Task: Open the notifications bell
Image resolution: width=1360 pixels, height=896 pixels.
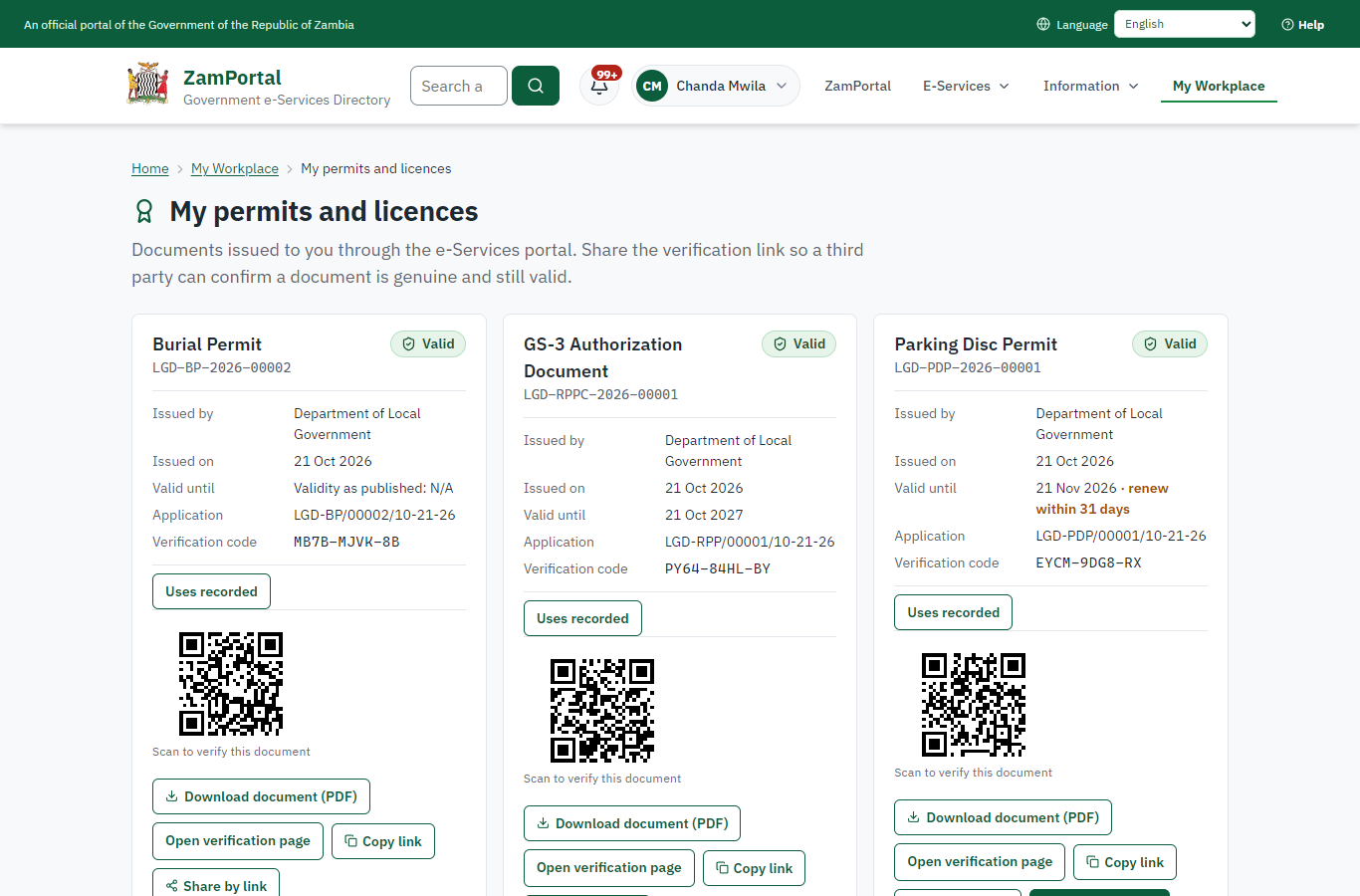Action: click(x=599, y=86)
